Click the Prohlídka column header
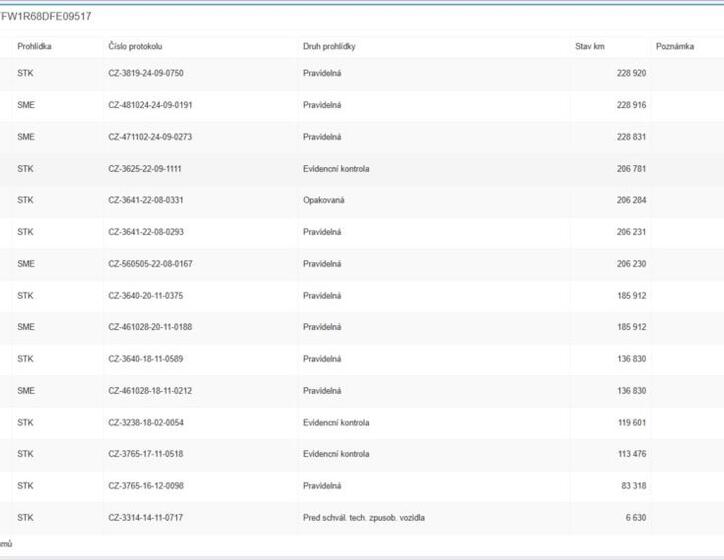 pos(34,47)
